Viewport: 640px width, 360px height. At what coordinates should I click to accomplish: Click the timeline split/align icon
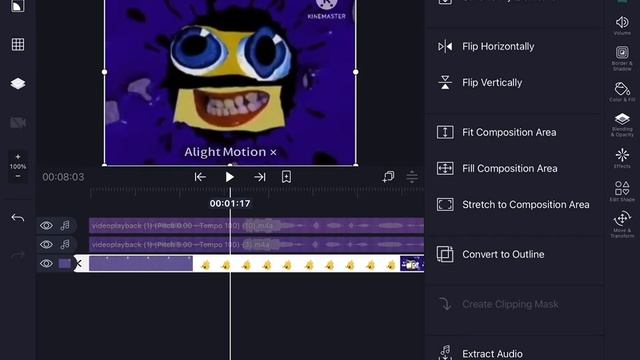click(412, 177)
